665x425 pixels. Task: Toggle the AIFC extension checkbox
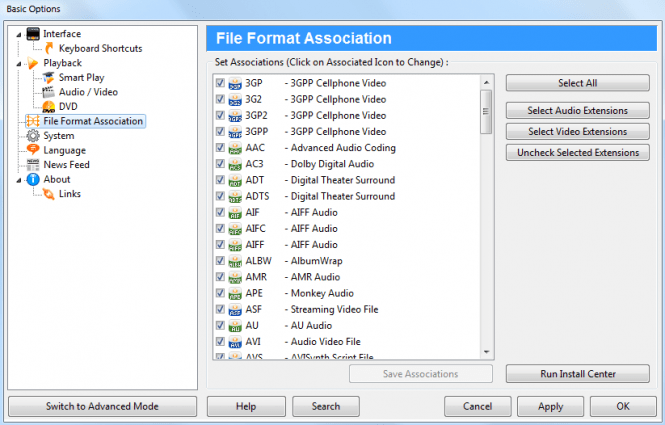pos(220,228)
